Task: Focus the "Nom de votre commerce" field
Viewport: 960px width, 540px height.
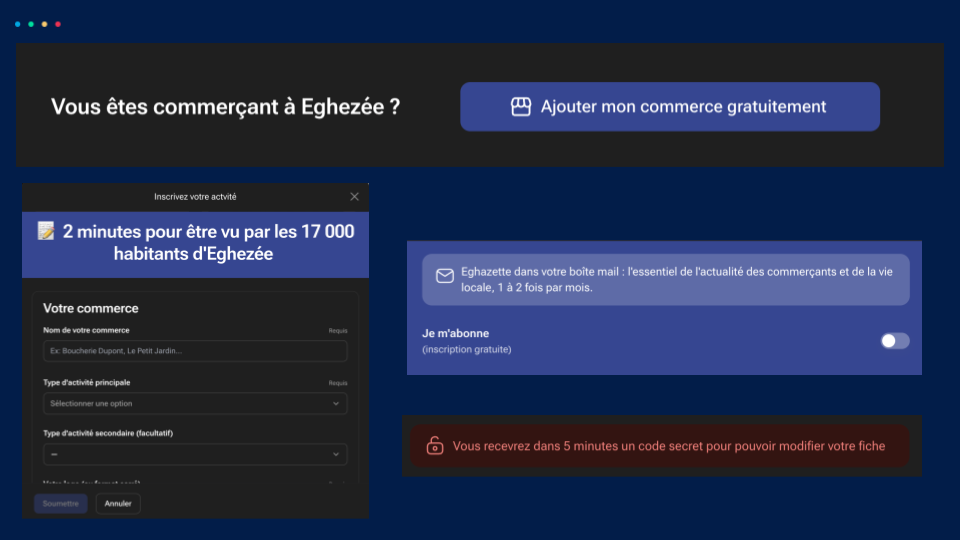Action: (x=195, y=351)
